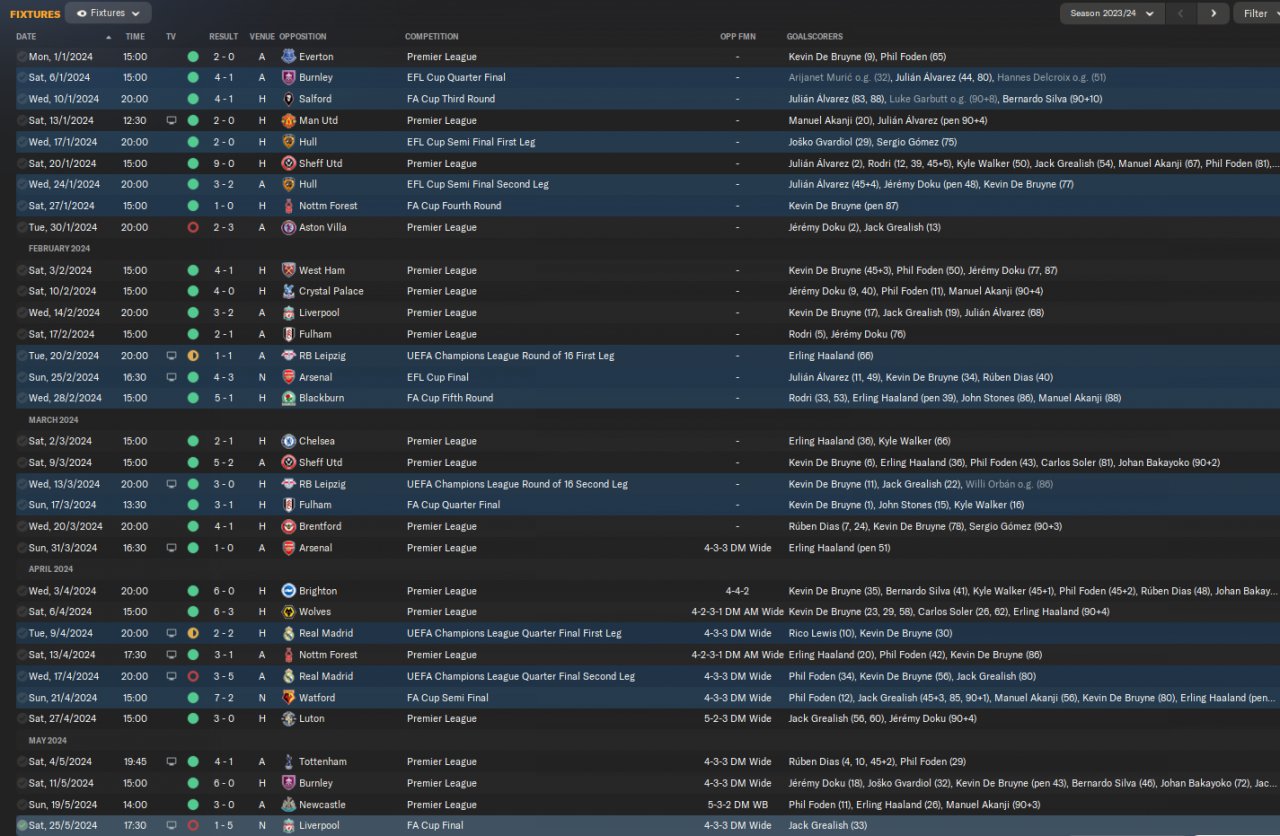Open the Fixtures view dropdown
Image resolution: width=1280 pixels, height=836 pixels.
coord(108,13)
